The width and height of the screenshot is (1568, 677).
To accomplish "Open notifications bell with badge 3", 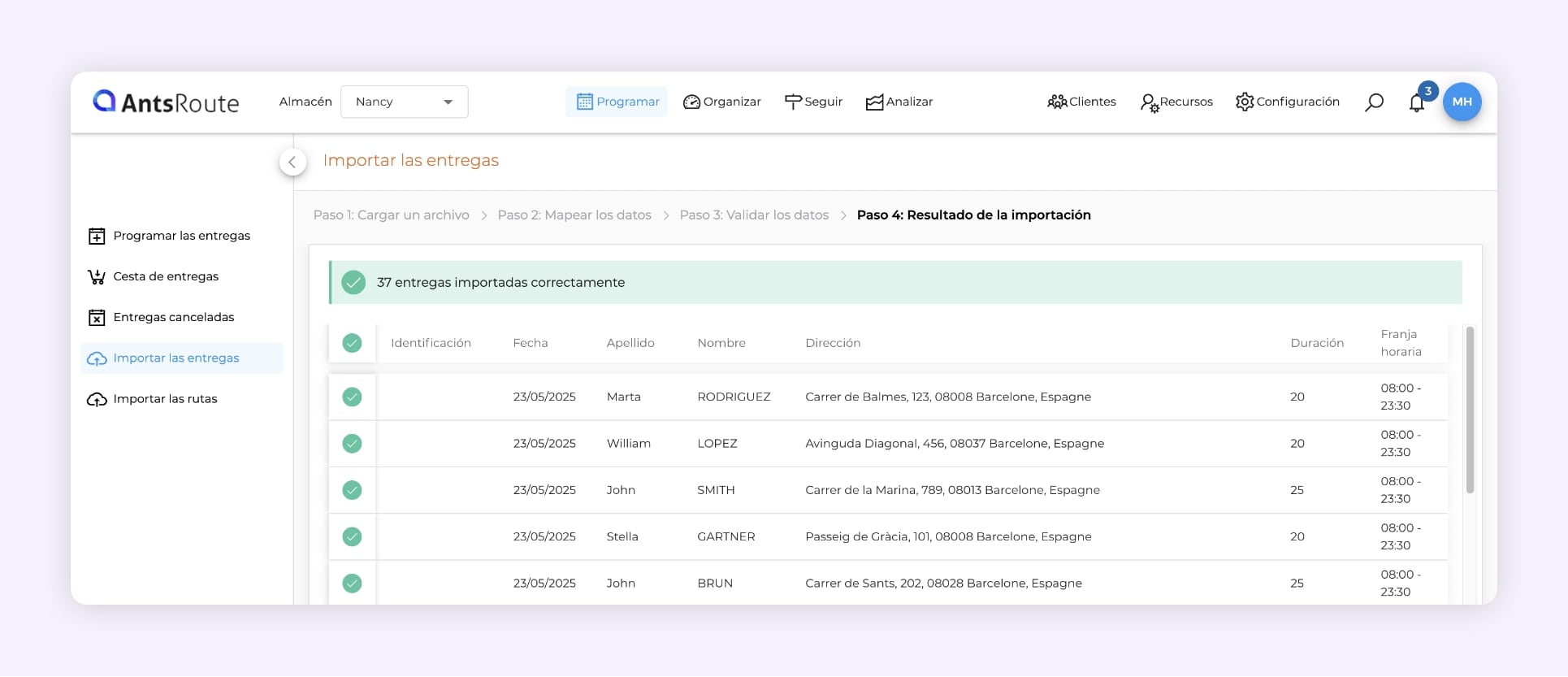I will click(x=1417, y=102).
